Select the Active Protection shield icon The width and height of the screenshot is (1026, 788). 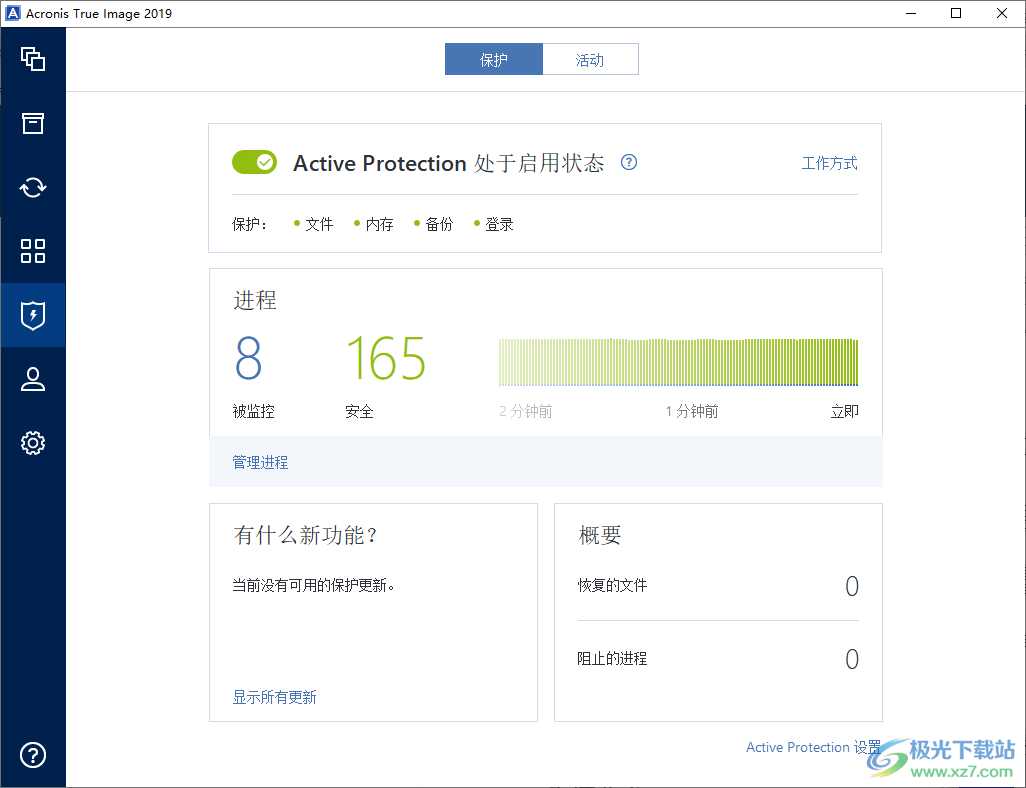pos(33,315)
